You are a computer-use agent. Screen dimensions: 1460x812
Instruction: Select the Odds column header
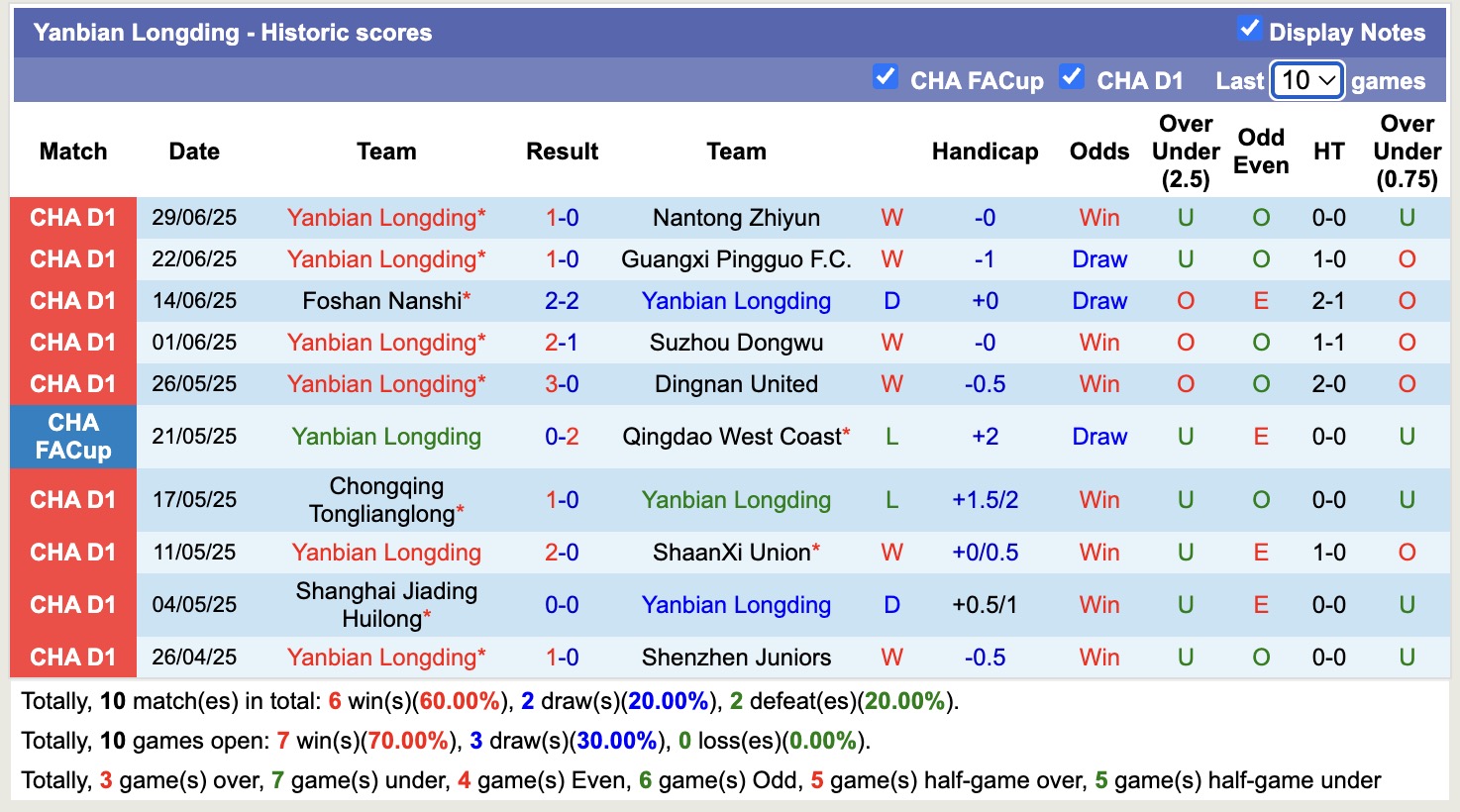pyautogui.click(x=1098, y=152)
